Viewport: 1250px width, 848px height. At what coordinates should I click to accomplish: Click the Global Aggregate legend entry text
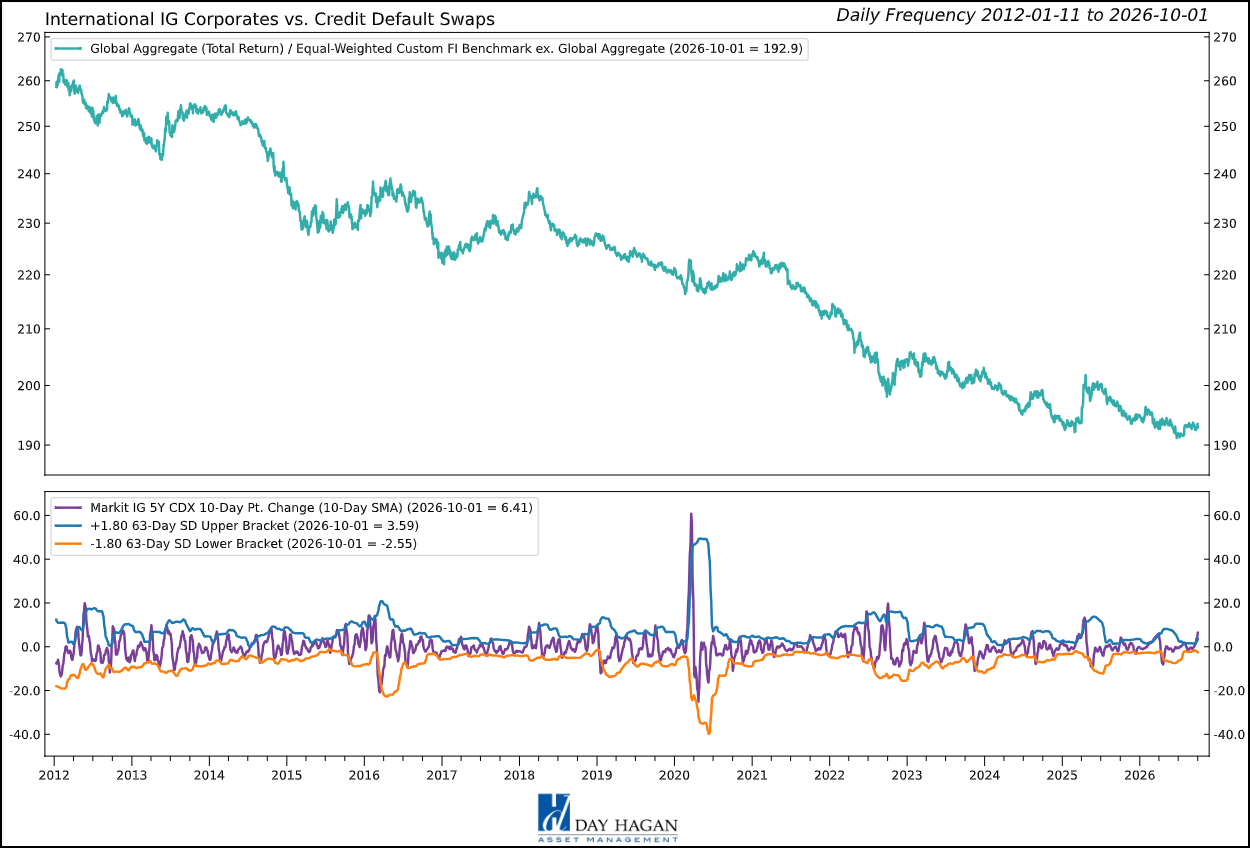click(446, 48)
